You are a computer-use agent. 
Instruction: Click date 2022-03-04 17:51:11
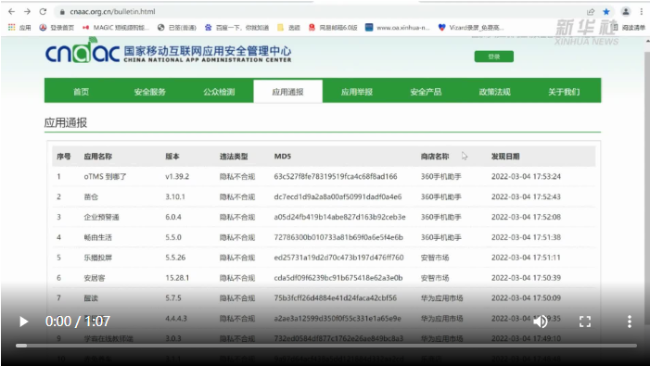pos(526,257)
